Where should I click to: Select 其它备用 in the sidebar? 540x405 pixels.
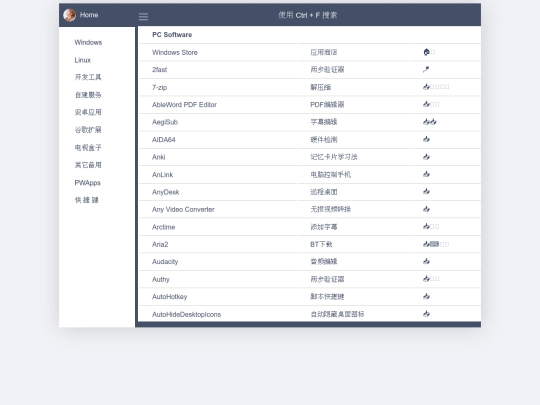coord(88,165)
